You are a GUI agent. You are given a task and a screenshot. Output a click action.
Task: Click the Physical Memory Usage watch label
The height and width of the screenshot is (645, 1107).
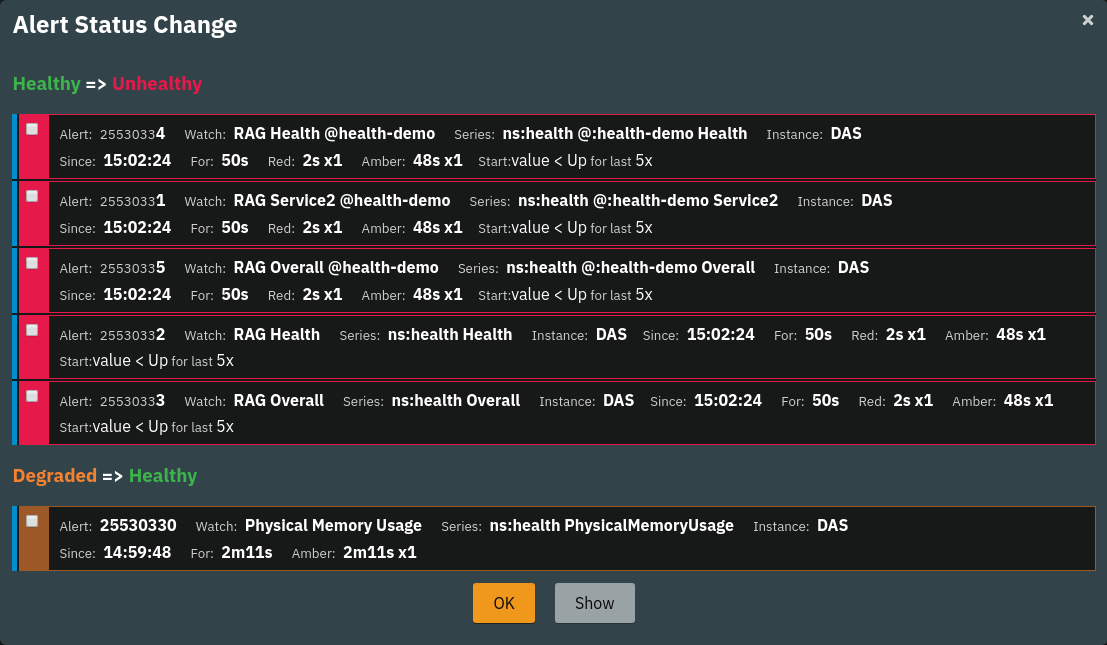point(333,525)
